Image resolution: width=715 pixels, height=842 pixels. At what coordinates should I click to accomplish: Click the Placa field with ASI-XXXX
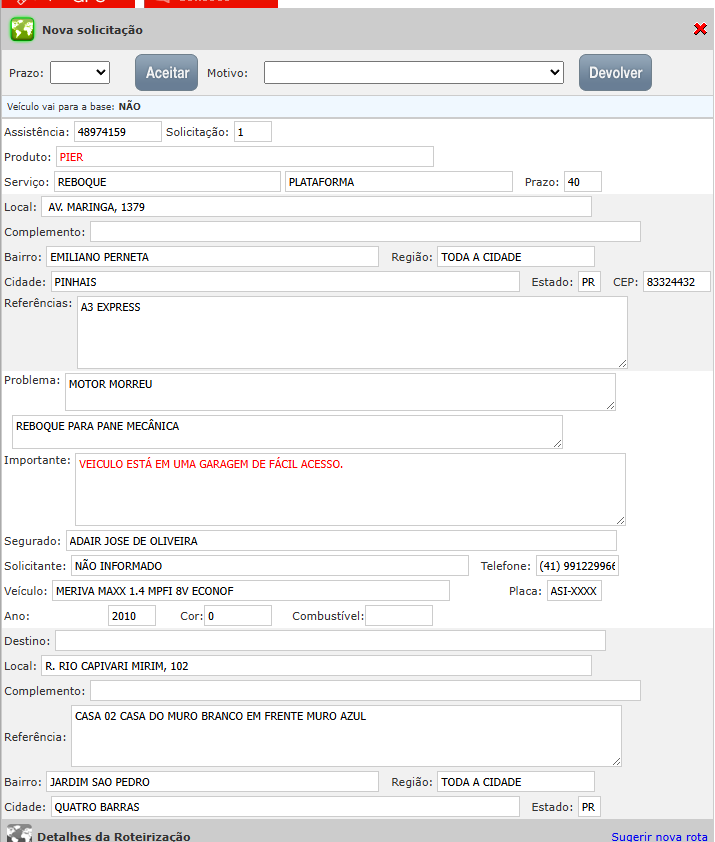[x=574, y=591]
